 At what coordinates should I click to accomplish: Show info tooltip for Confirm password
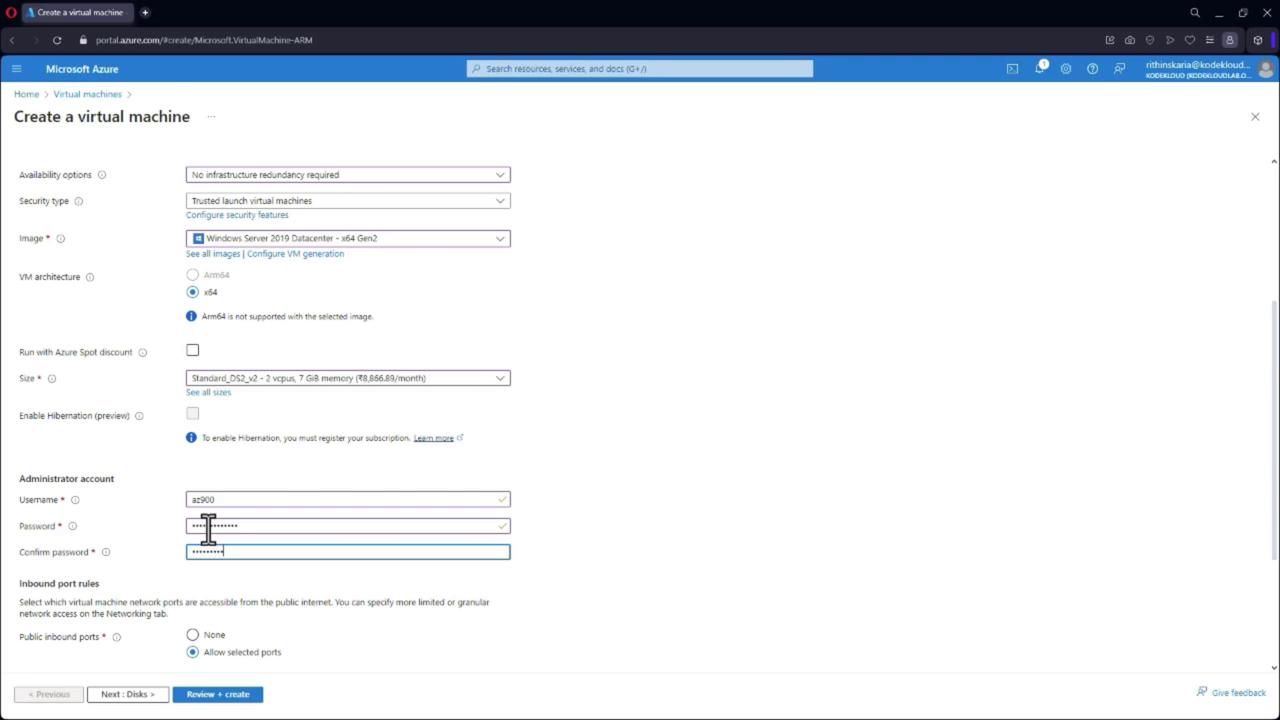click(x=106, y=552)
